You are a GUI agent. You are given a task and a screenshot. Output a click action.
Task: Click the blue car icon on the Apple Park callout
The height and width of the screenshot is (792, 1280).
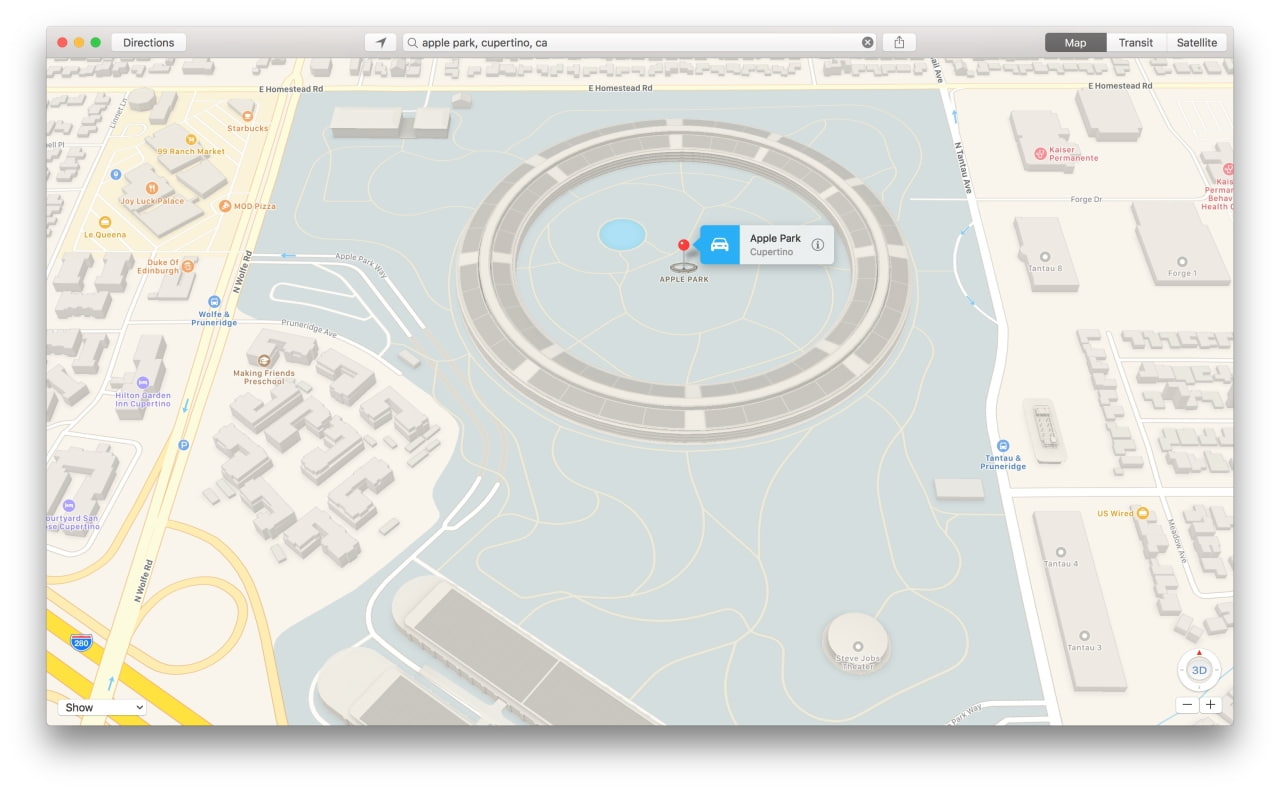click(720, 244)
